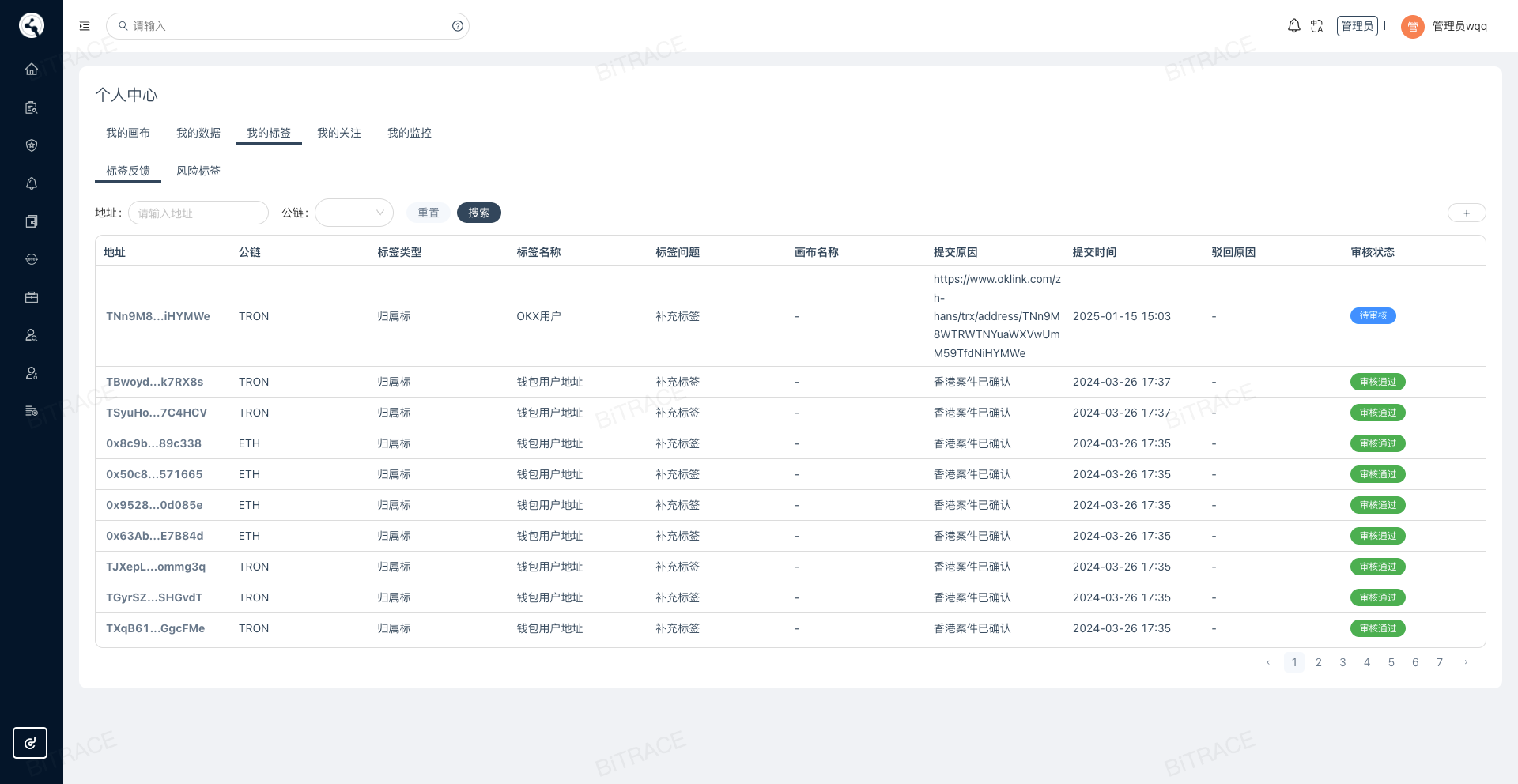
Task: Click the help question mark in search bar
Action: point(458,26)
